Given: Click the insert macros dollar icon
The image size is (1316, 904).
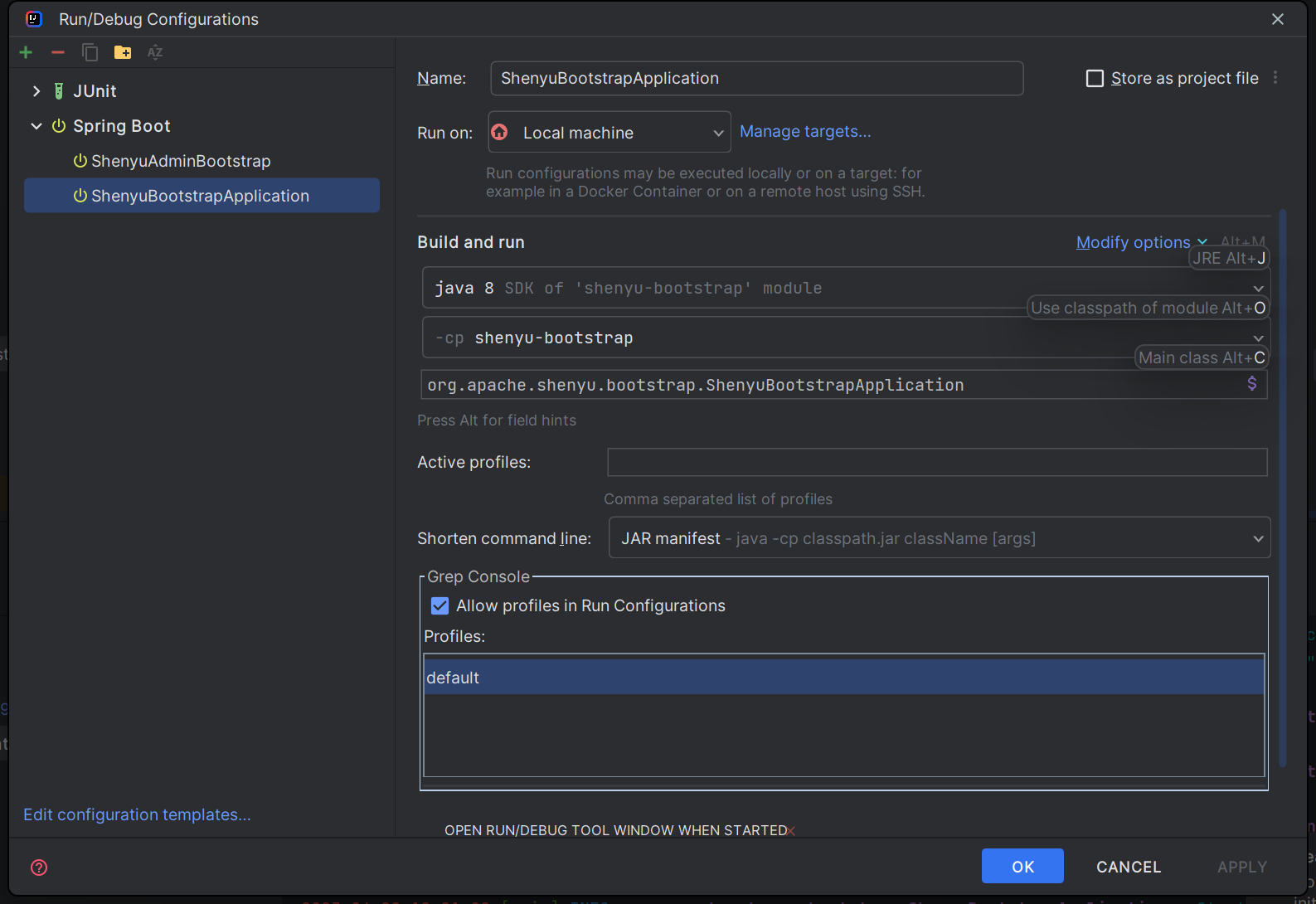Looking at the screenshot, I should [x=1251, y=383].
